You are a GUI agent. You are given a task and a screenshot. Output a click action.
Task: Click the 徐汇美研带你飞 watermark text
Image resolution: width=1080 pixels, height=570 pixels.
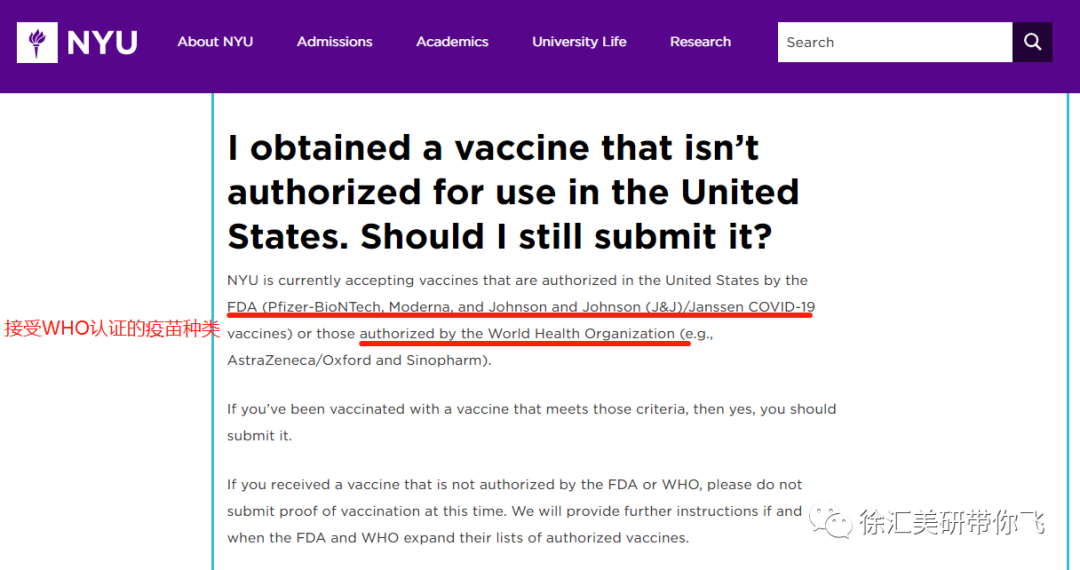point(952,522)
